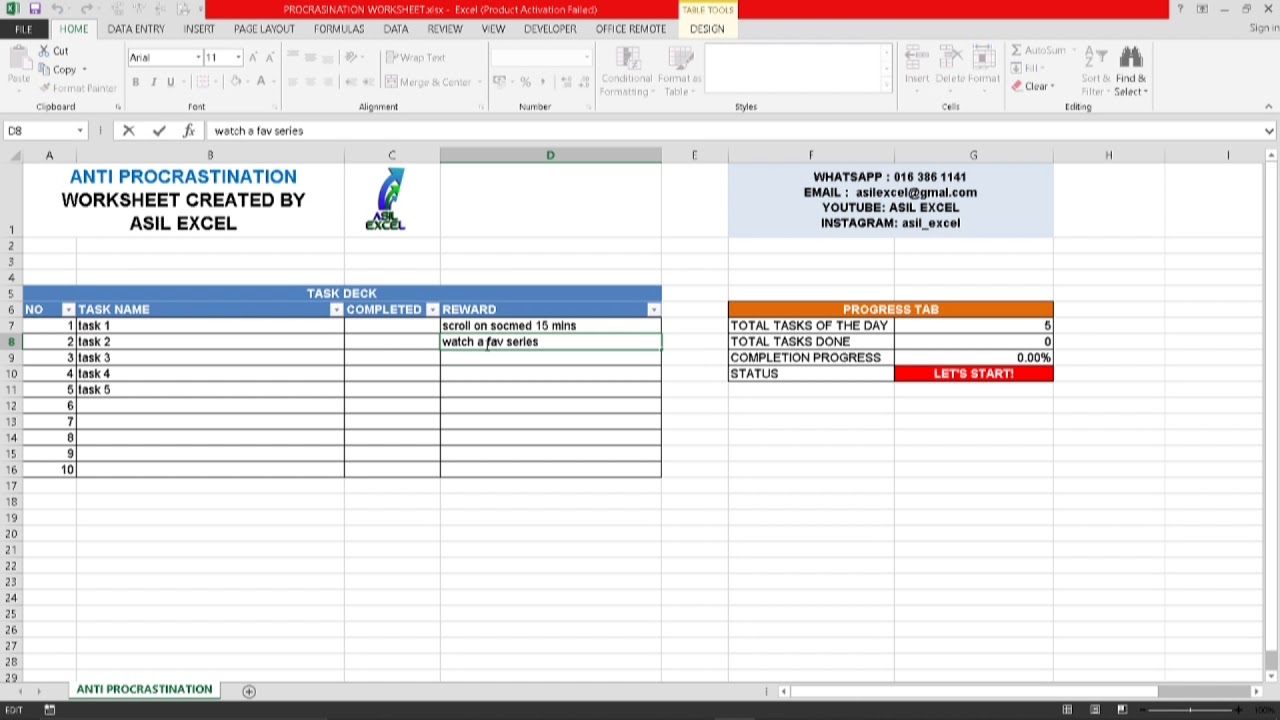Image resolution: width=1280 pixels, height=720 pixels.
Task: Cut the selected cell contents
Action: click(x=54, y=51)
